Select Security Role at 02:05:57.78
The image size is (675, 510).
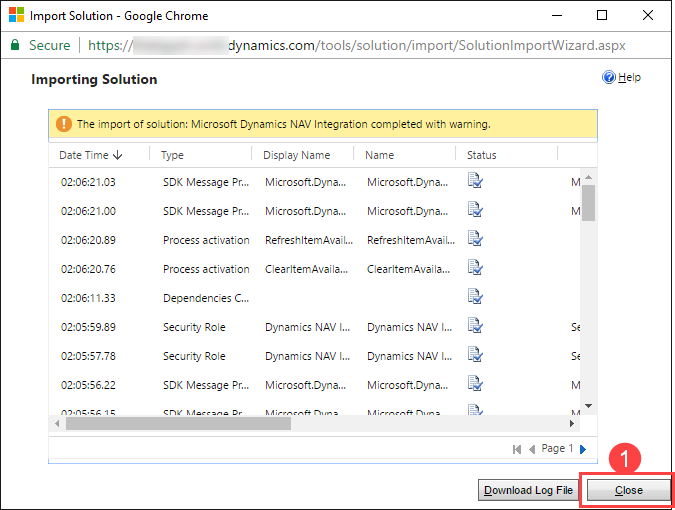(x=194, y=356)
